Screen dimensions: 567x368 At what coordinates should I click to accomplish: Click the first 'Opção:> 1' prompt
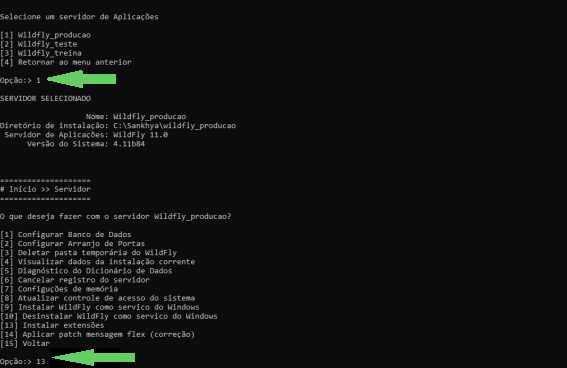[21, 80]
